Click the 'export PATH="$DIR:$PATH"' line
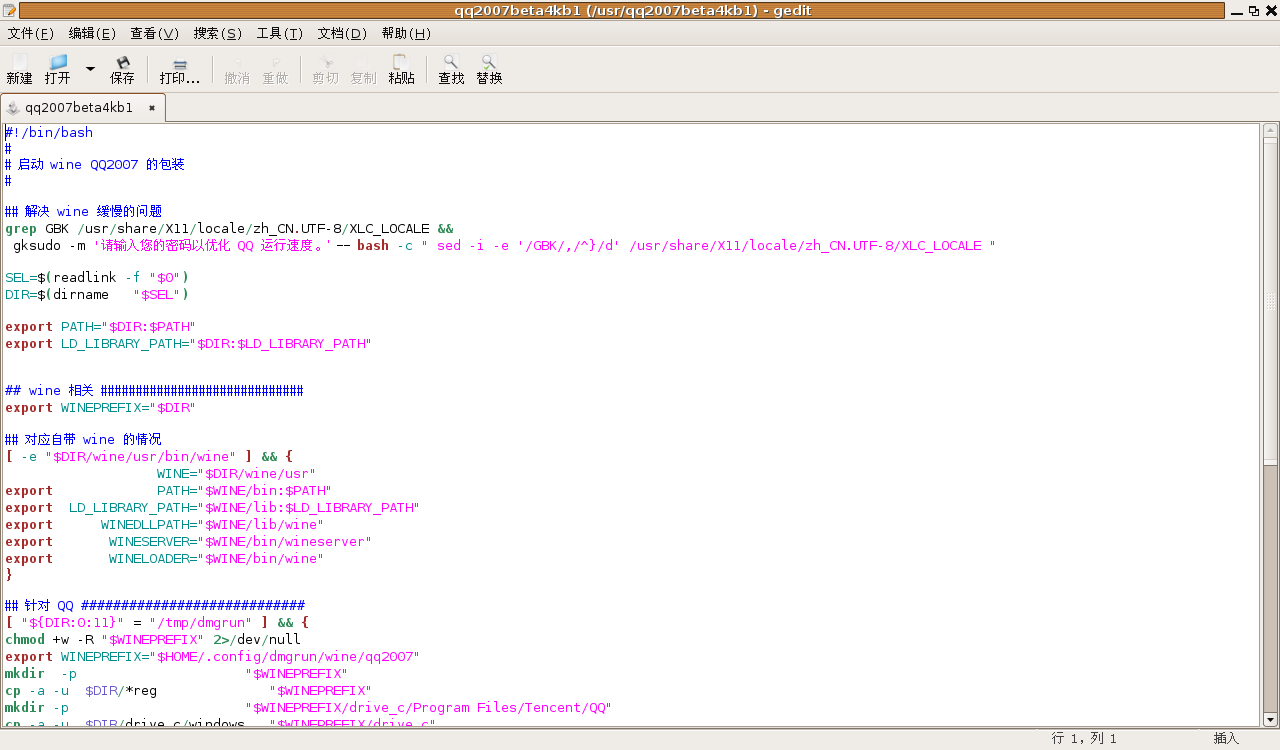The height and width of the screenshot is (750, 1280). (100, 326)
